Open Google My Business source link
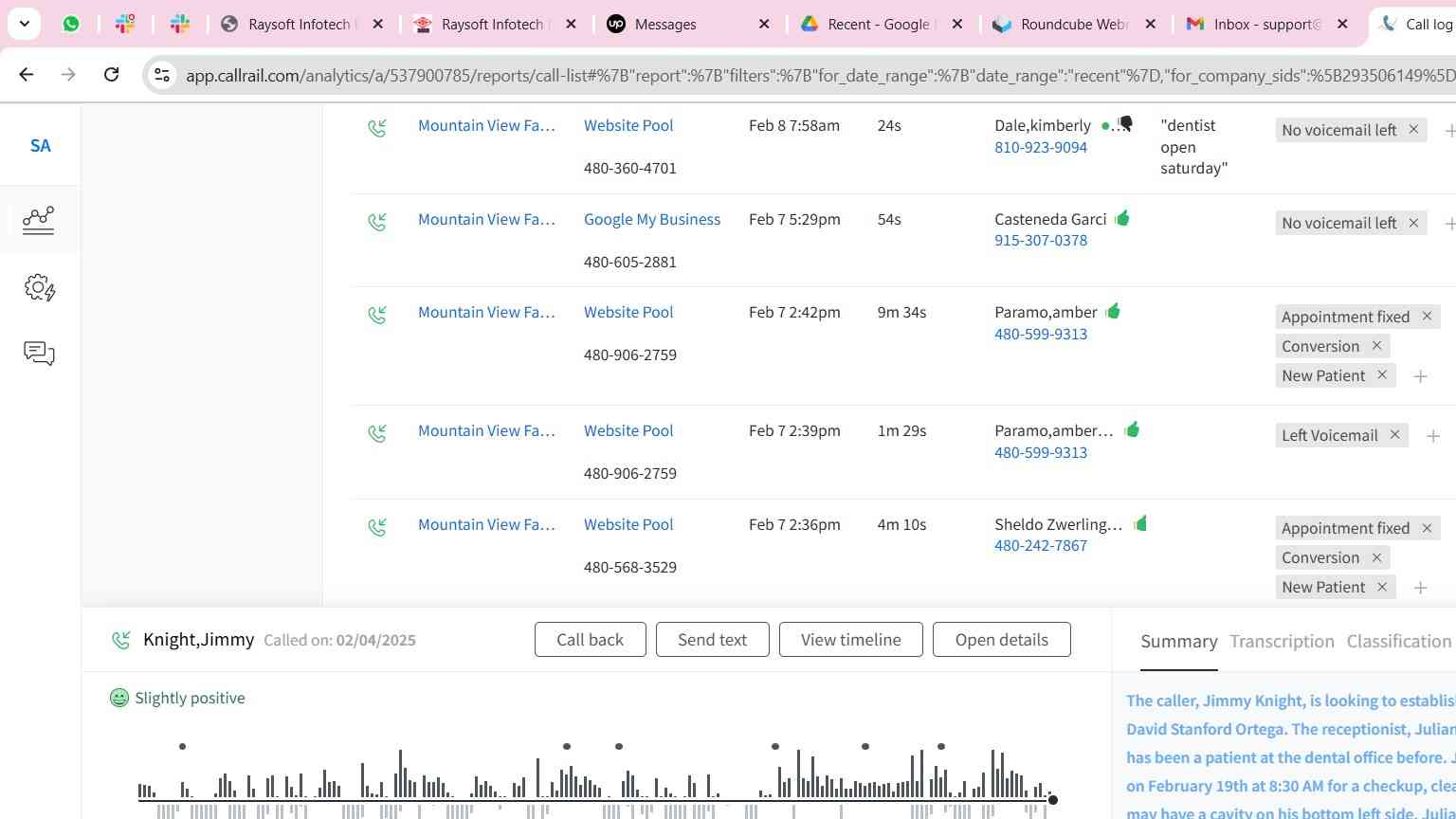 pos(652,219)
